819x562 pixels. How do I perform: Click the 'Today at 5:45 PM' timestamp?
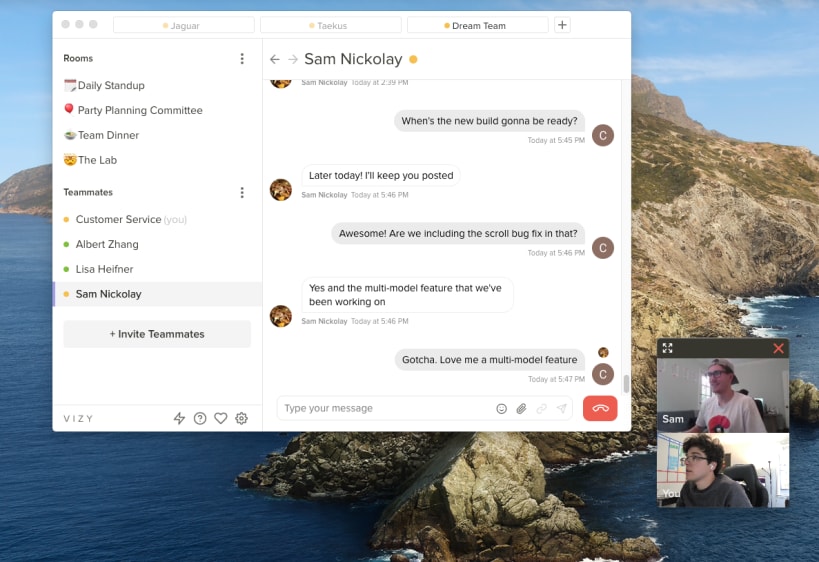tap(556, 140)
